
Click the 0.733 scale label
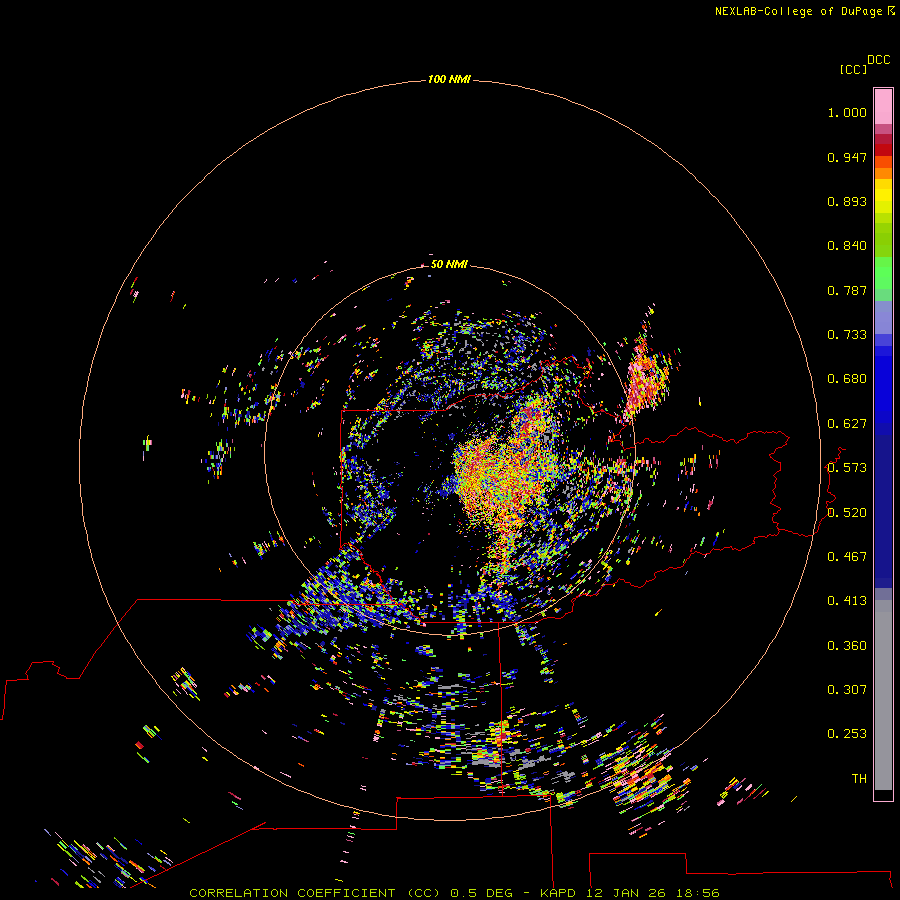coord(847,335)
